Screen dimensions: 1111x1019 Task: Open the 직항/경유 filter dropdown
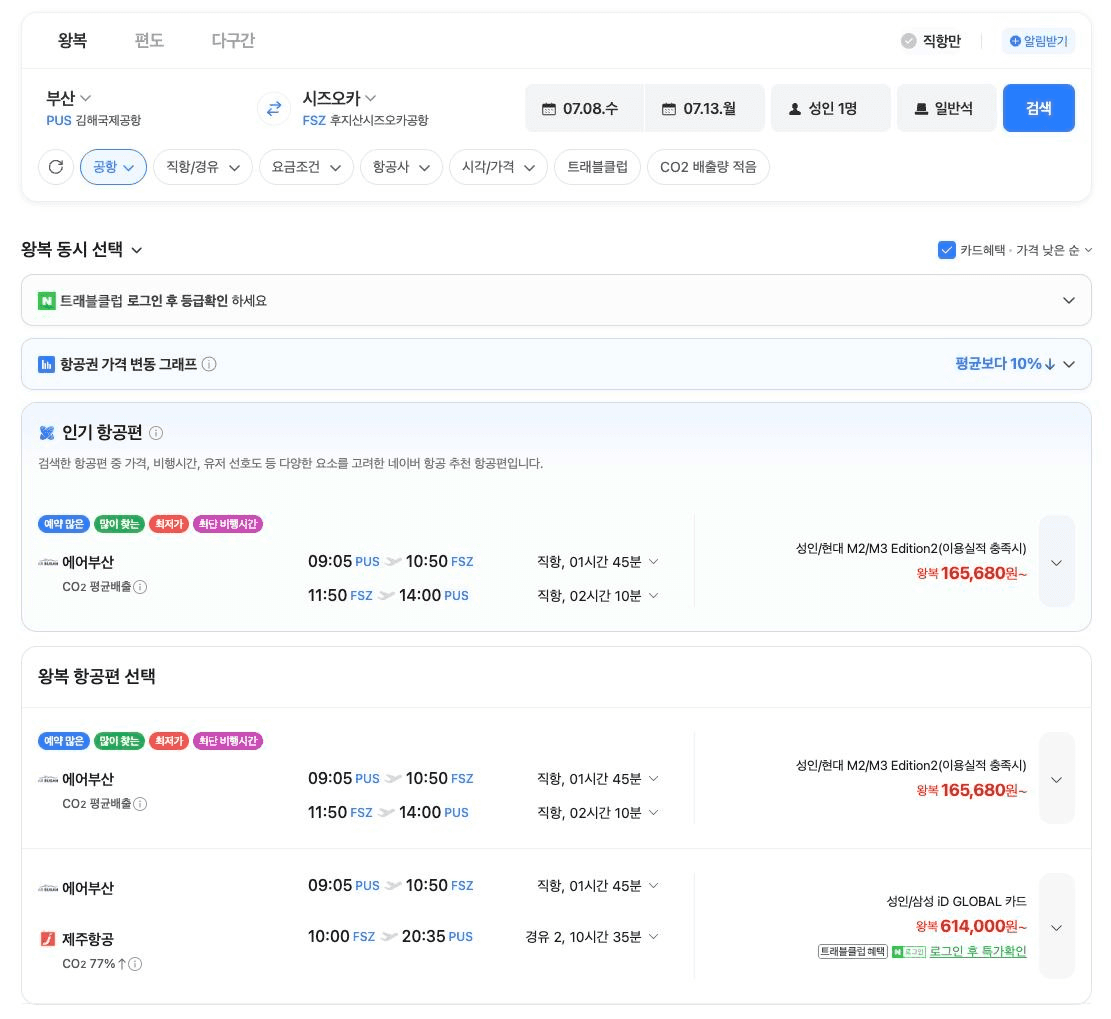[x=203, y=167]
